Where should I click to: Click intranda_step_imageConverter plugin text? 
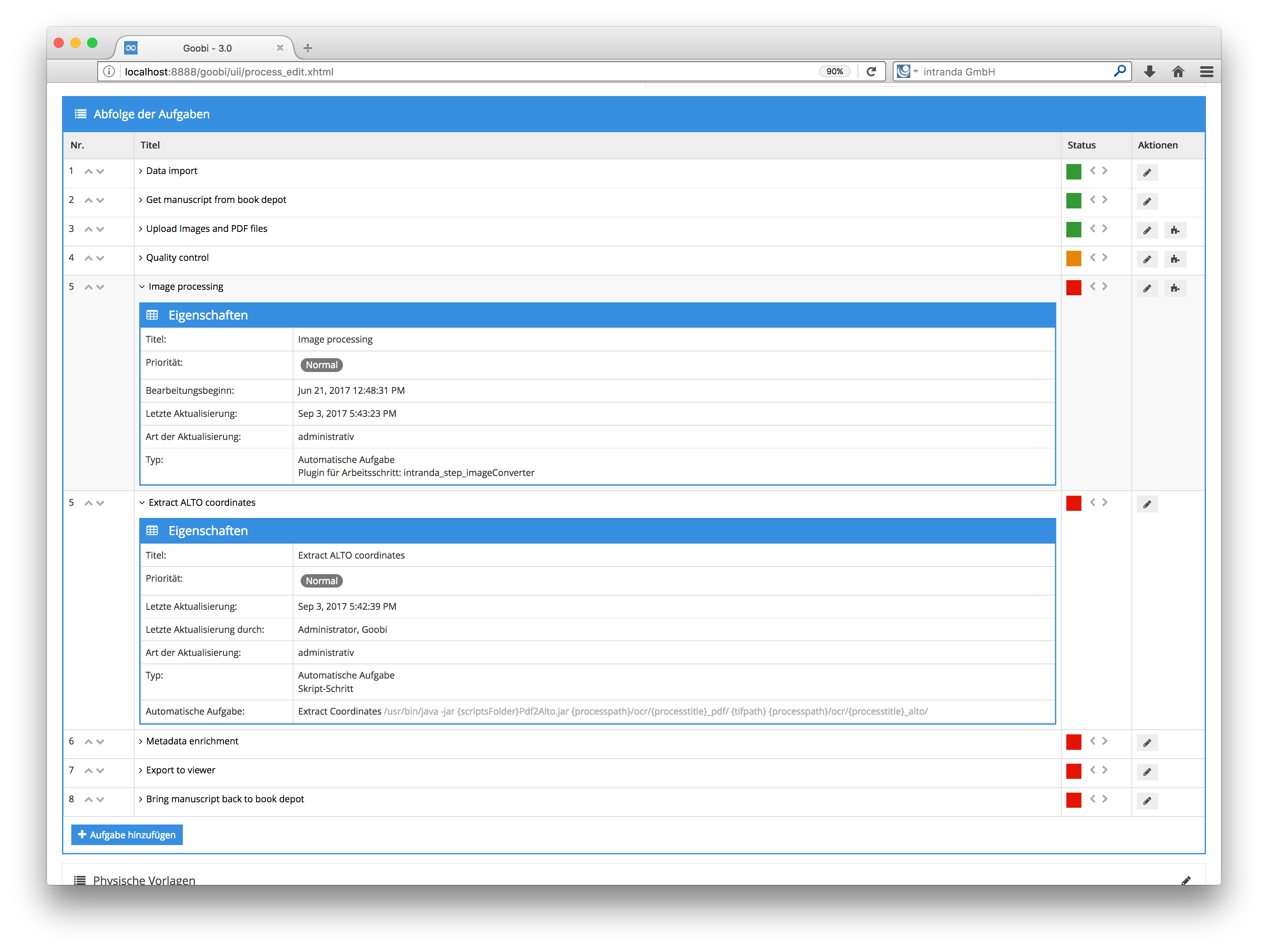pos(468,473)
